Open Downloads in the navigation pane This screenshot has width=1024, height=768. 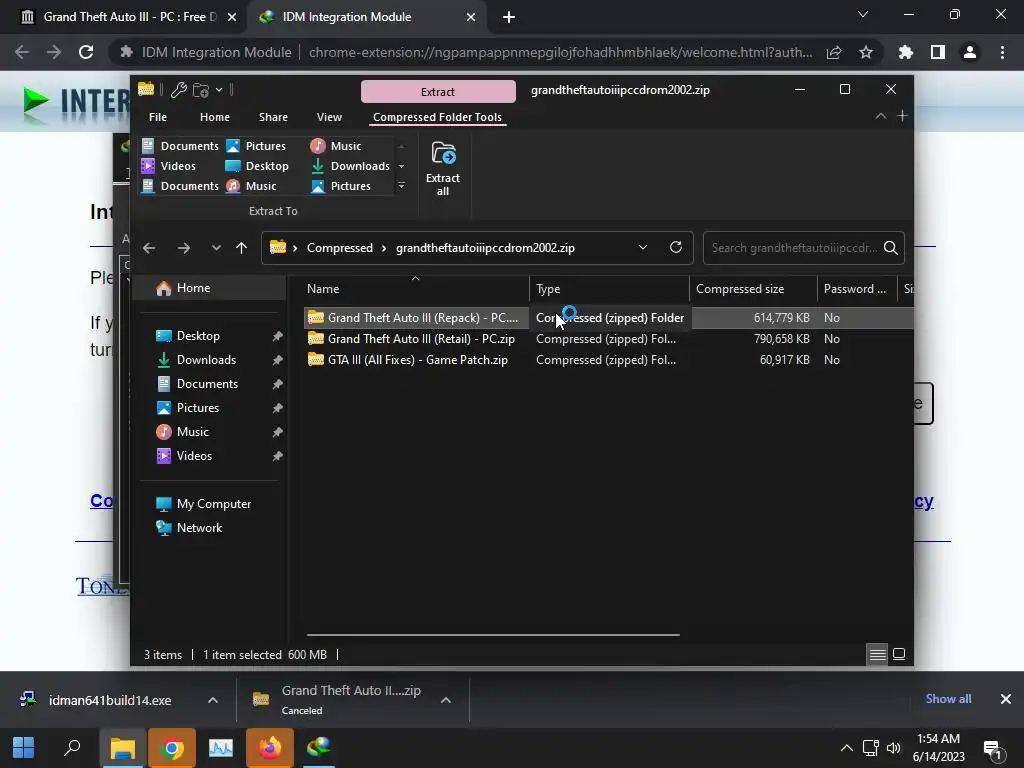point(206,360)
